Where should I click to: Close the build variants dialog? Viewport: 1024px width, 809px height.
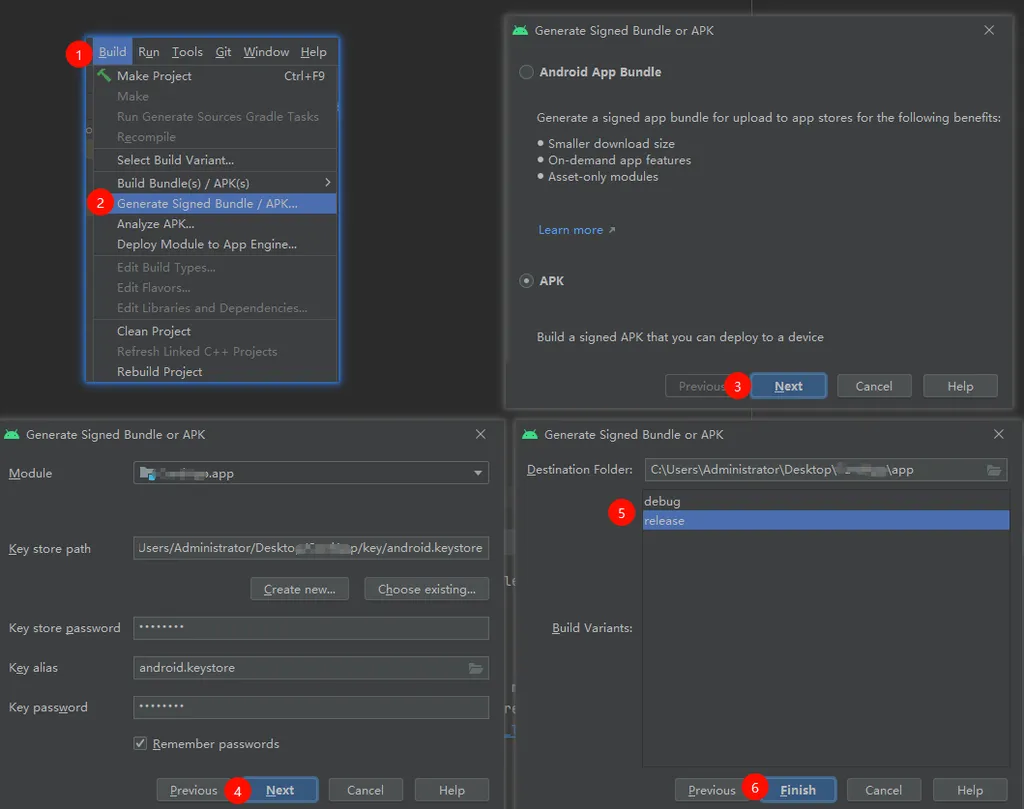999,434
